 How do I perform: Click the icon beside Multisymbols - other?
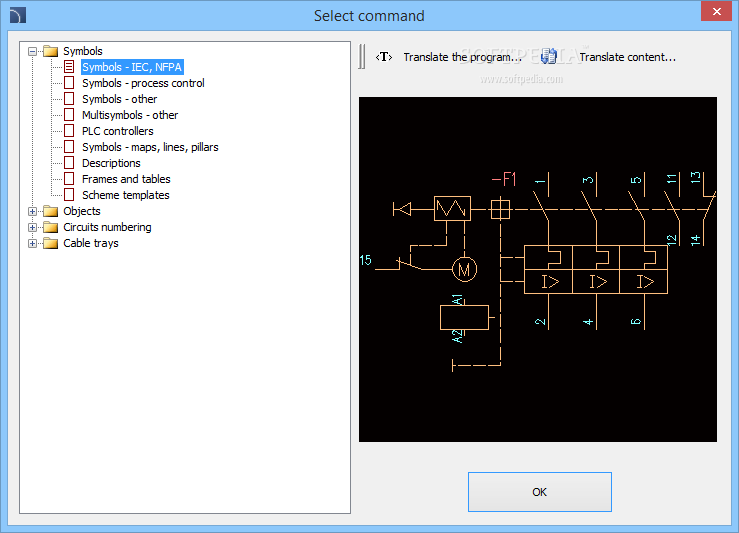coord(69,115)
